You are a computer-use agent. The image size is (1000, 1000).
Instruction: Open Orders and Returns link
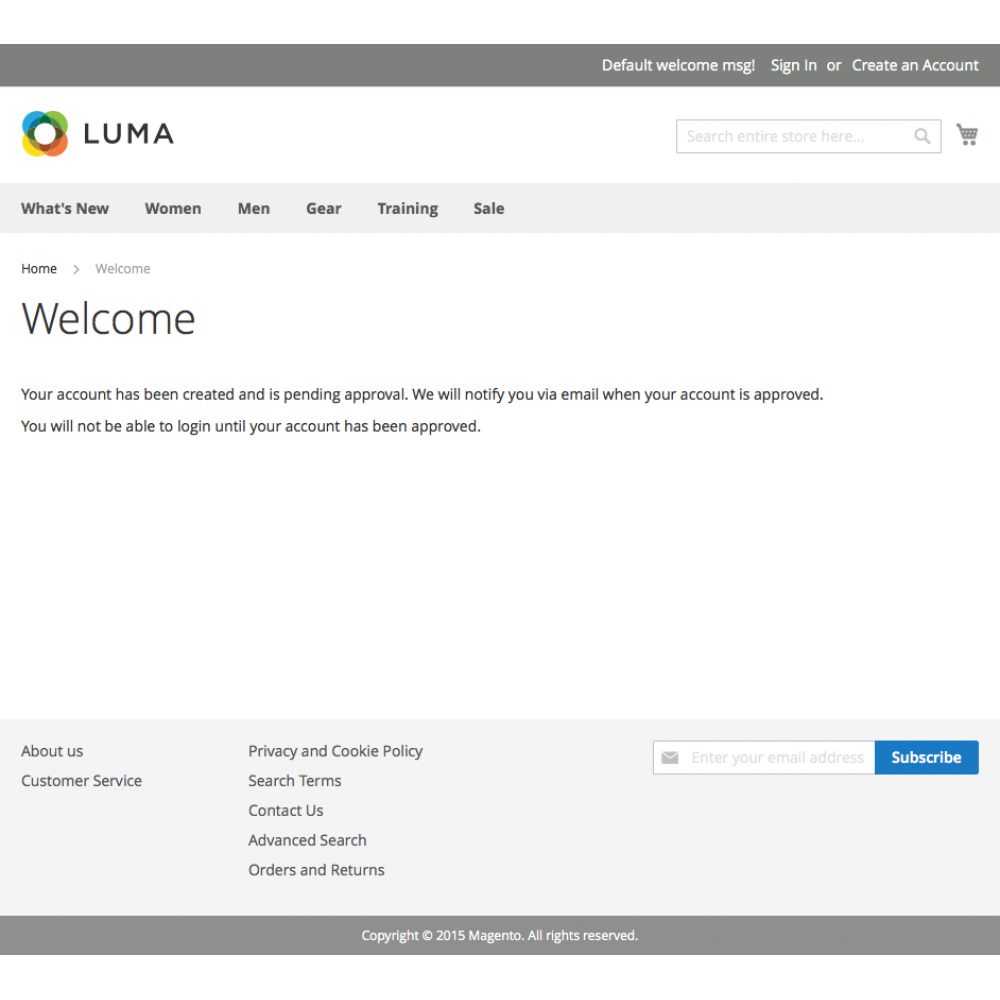pyautogui.click(x=316, y=870)
